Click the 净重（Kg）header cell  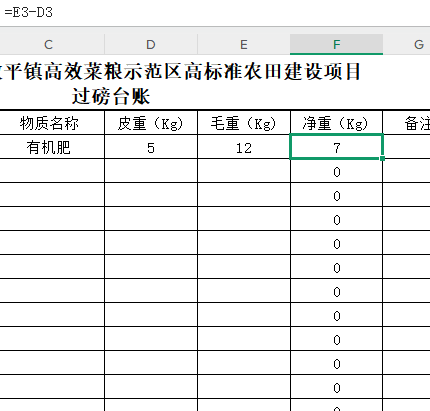336,123
